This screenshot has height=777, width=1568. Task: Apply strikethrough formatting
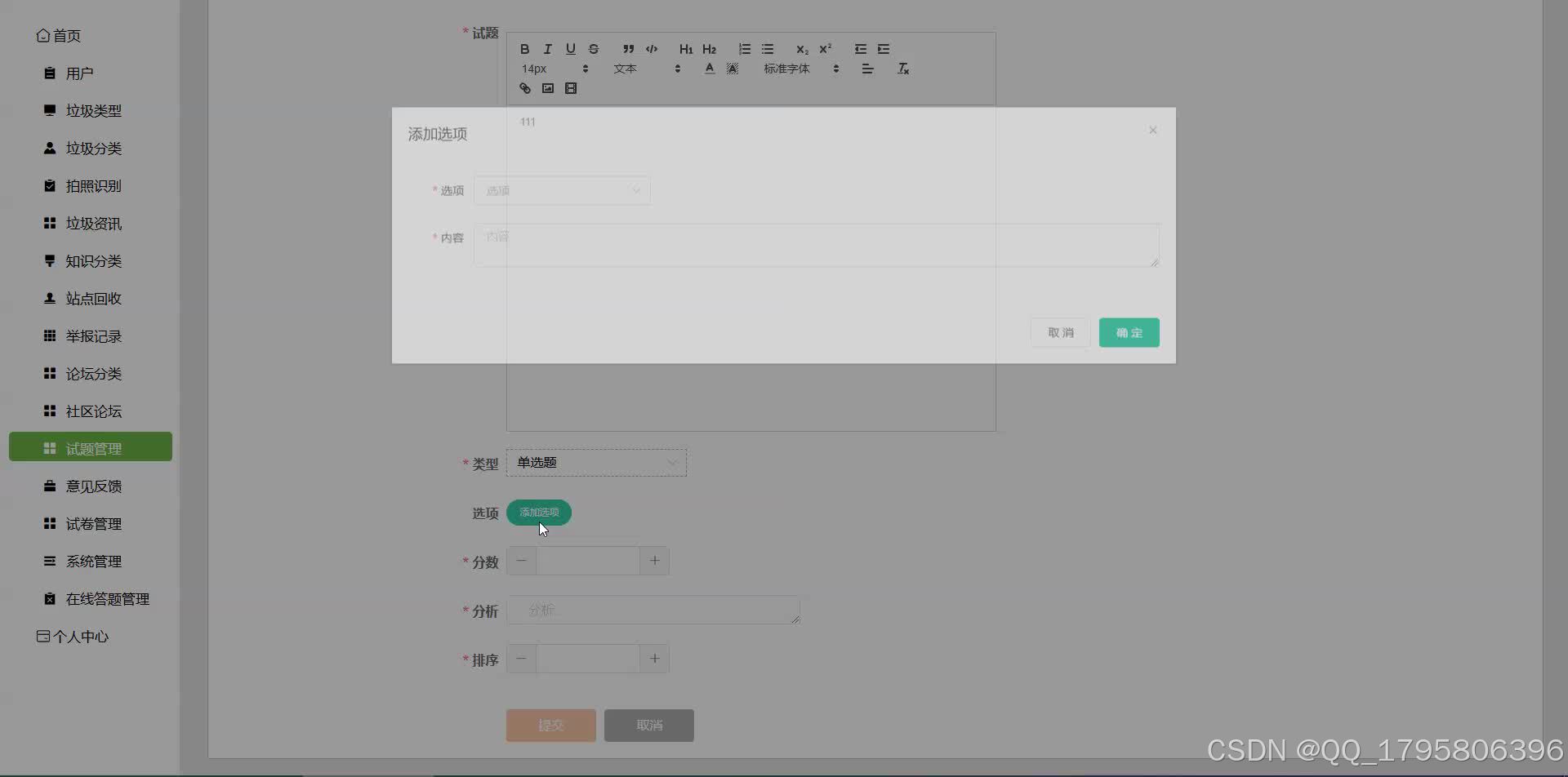[594, 49]
